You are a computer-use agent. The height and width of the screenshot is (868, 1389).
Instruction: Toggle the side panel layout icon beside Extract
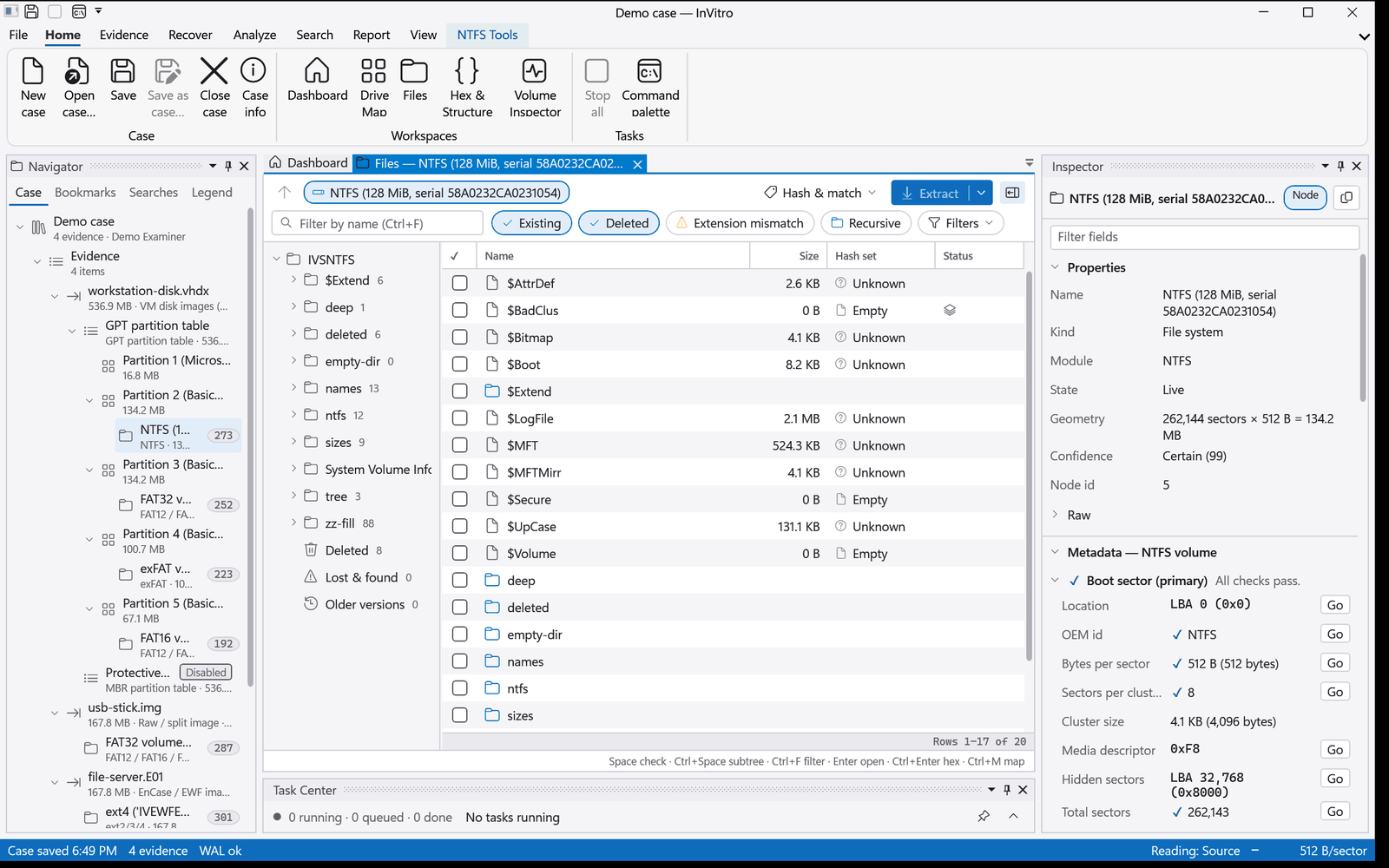[x=1012, y=193]
